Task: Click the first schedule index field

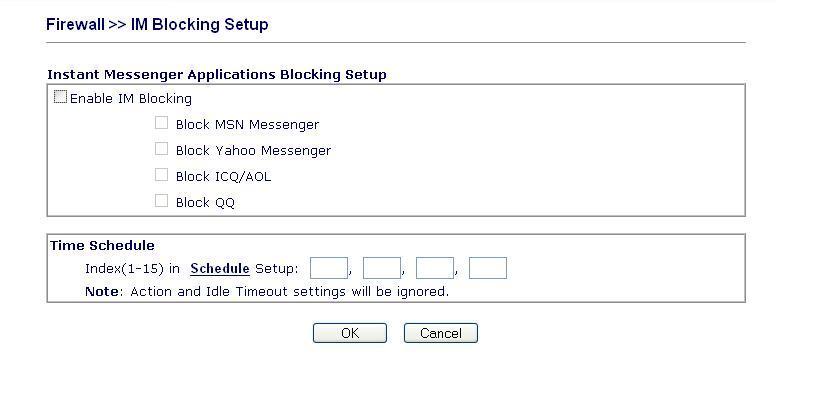Action: (x=328, y=268)
